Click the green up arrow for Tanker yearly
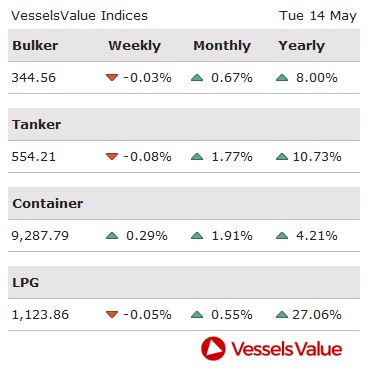Image resolution: width=369 pixels, height=377 pixels. tap(282, 156)
